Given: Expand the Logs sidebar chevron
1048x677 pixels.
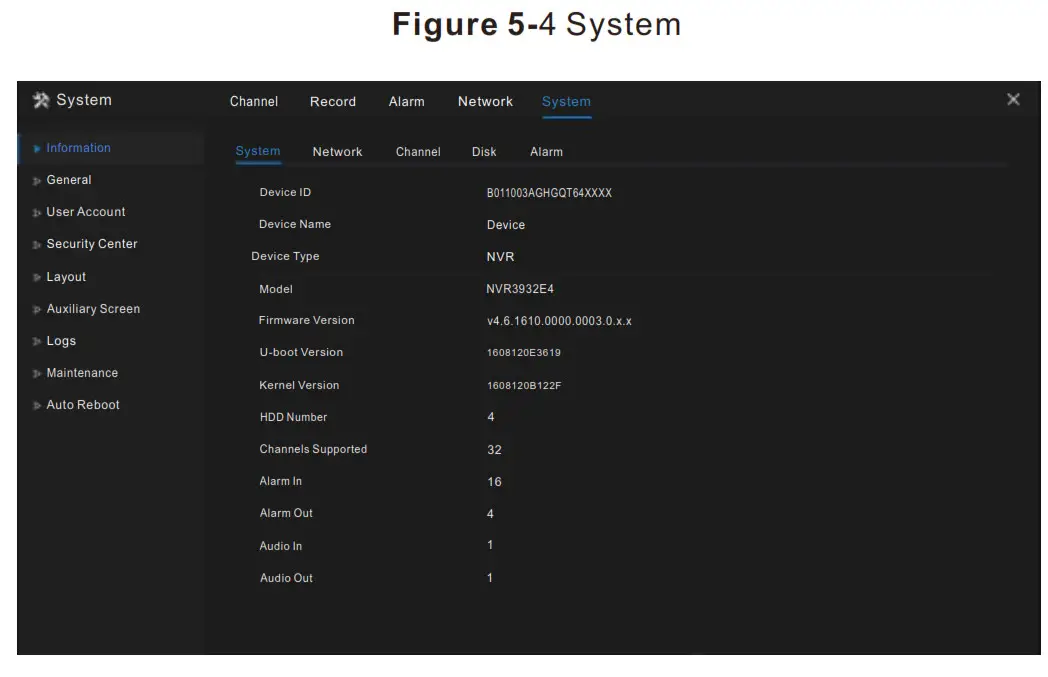Looking at the screenshot, I should [x=36, y=340].
